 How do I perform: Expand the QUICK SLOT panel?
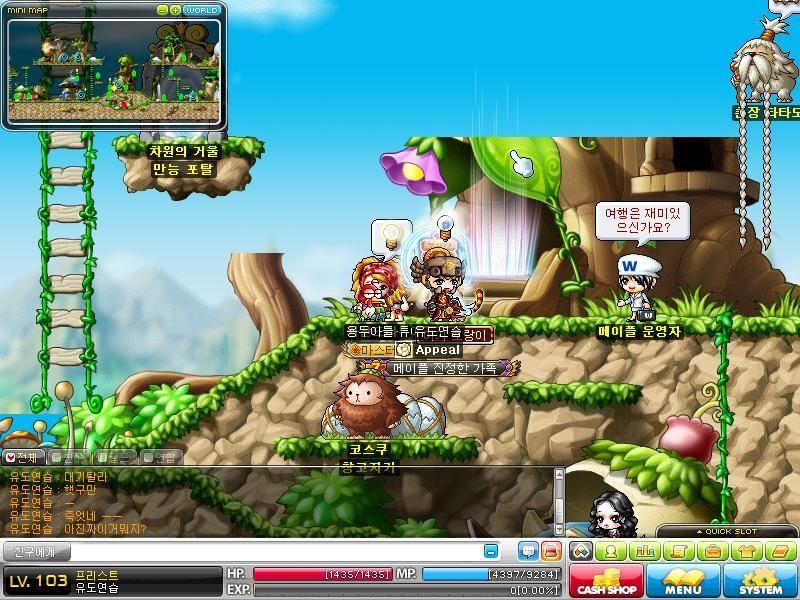pos(727,531)
